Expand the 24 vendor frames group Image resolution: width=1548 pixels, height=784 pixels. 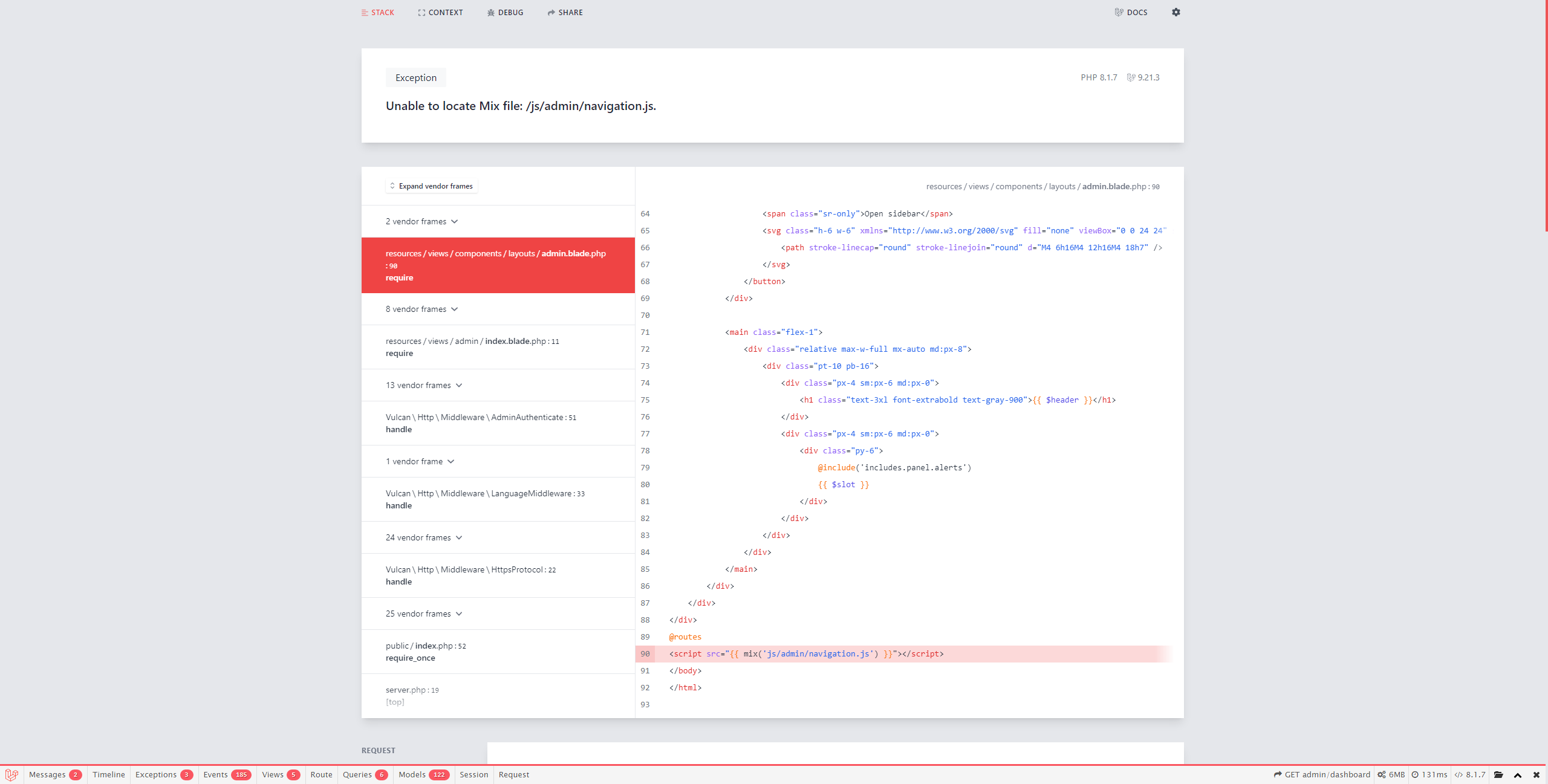pyautogui.click(x=424, y=537)
